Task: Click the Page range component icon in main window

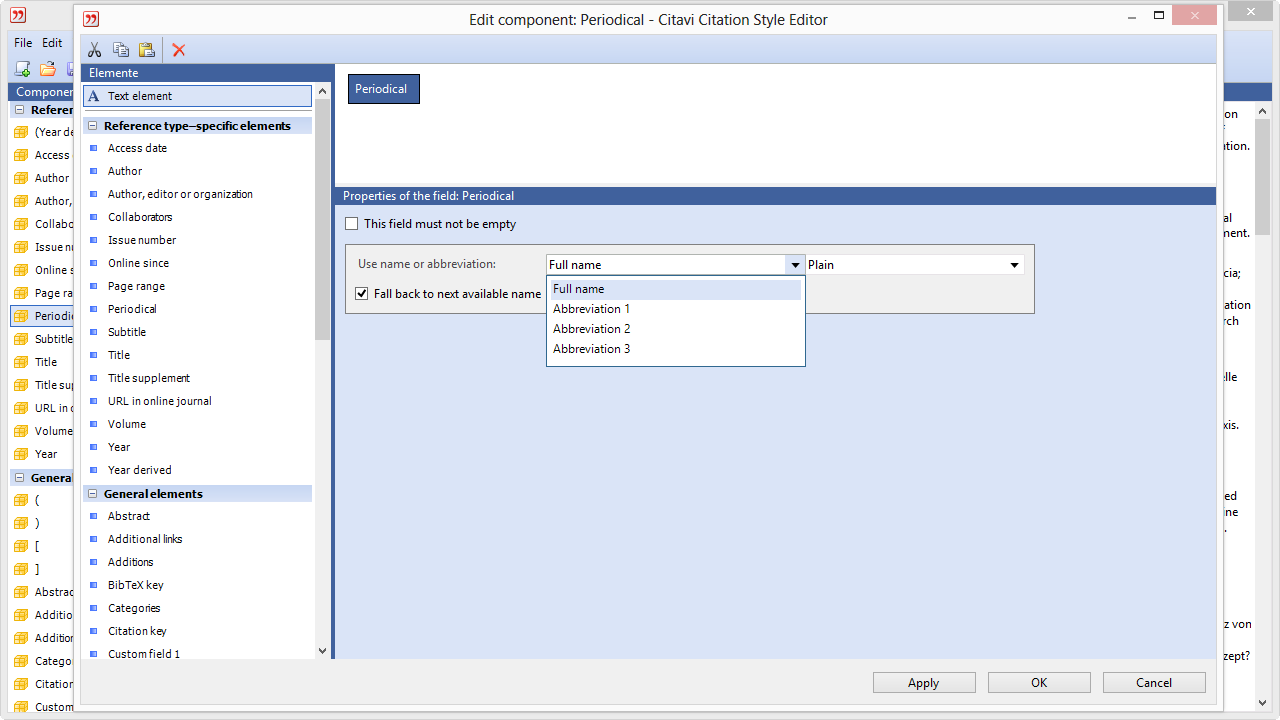Action: [21, 293]
